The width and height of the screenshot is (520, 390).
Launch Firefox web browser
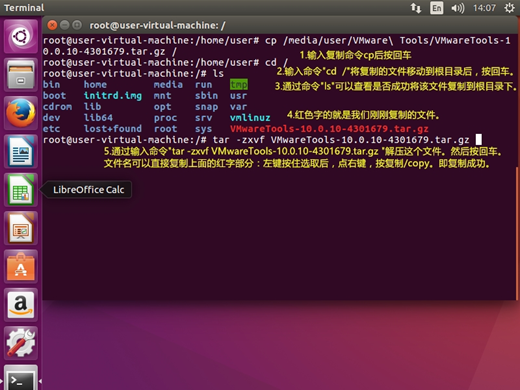click(21, 113)
